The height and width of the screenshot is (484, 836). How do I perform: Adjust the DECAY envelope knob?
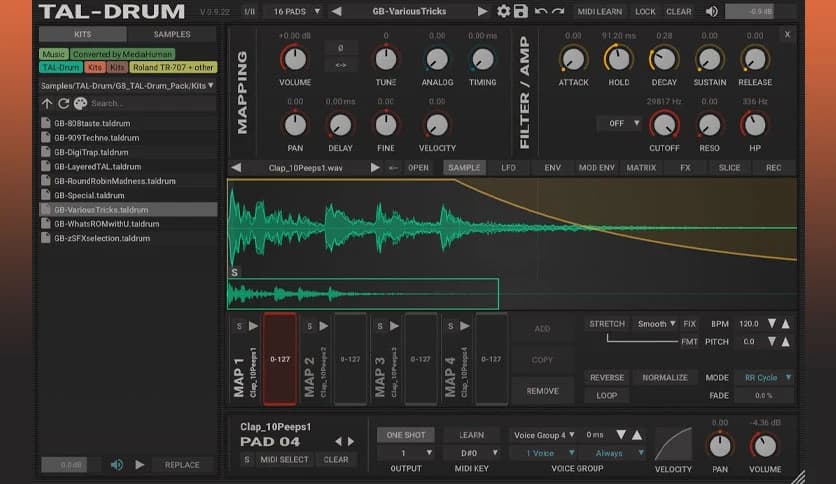(664, 60)
